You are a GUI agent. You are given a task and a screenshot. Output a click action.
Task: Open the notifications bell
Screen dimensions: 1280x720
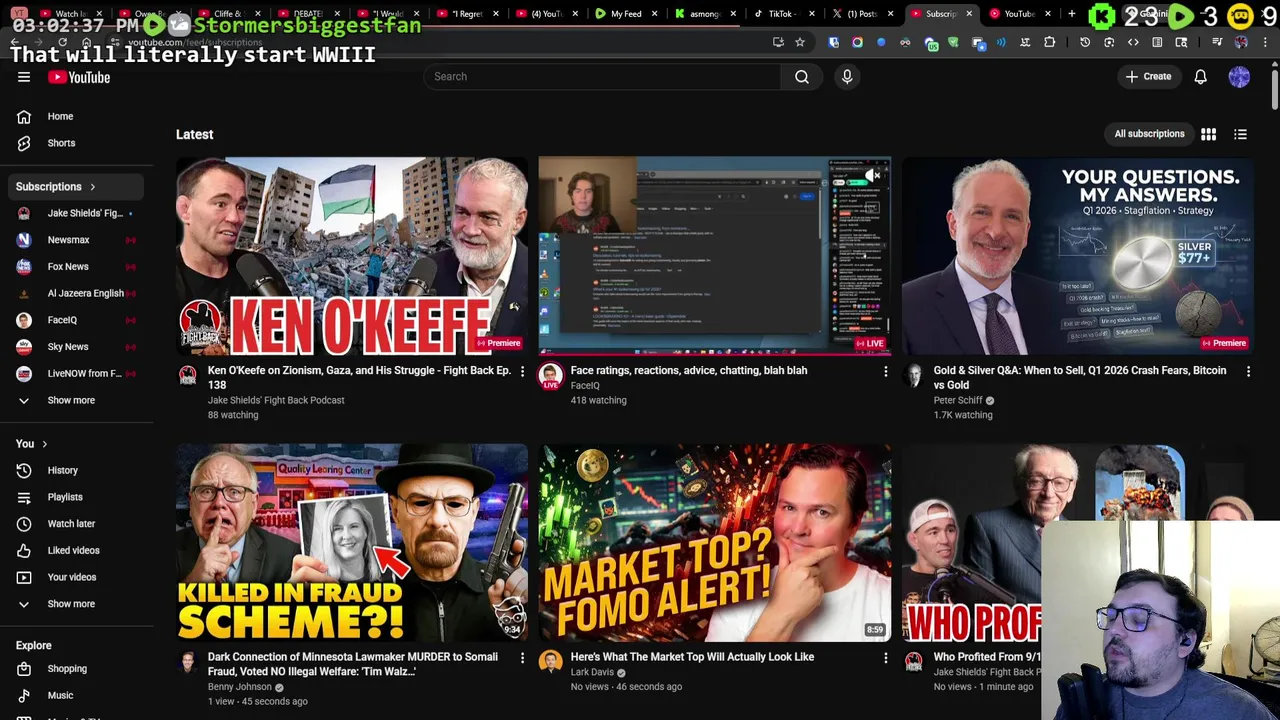1200,77
